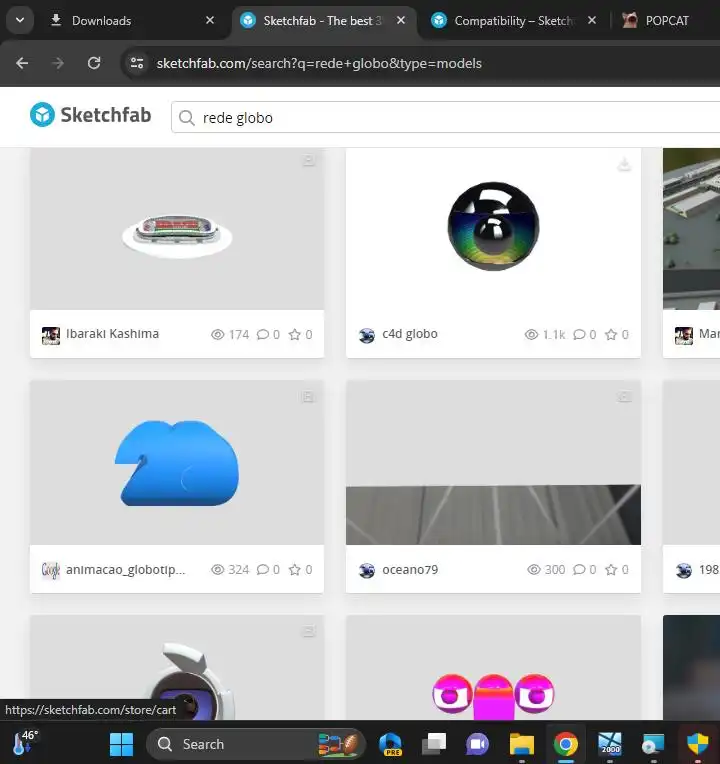
Task: Open the oceano79 model thumbnail
Action: [x=493, y=463]
